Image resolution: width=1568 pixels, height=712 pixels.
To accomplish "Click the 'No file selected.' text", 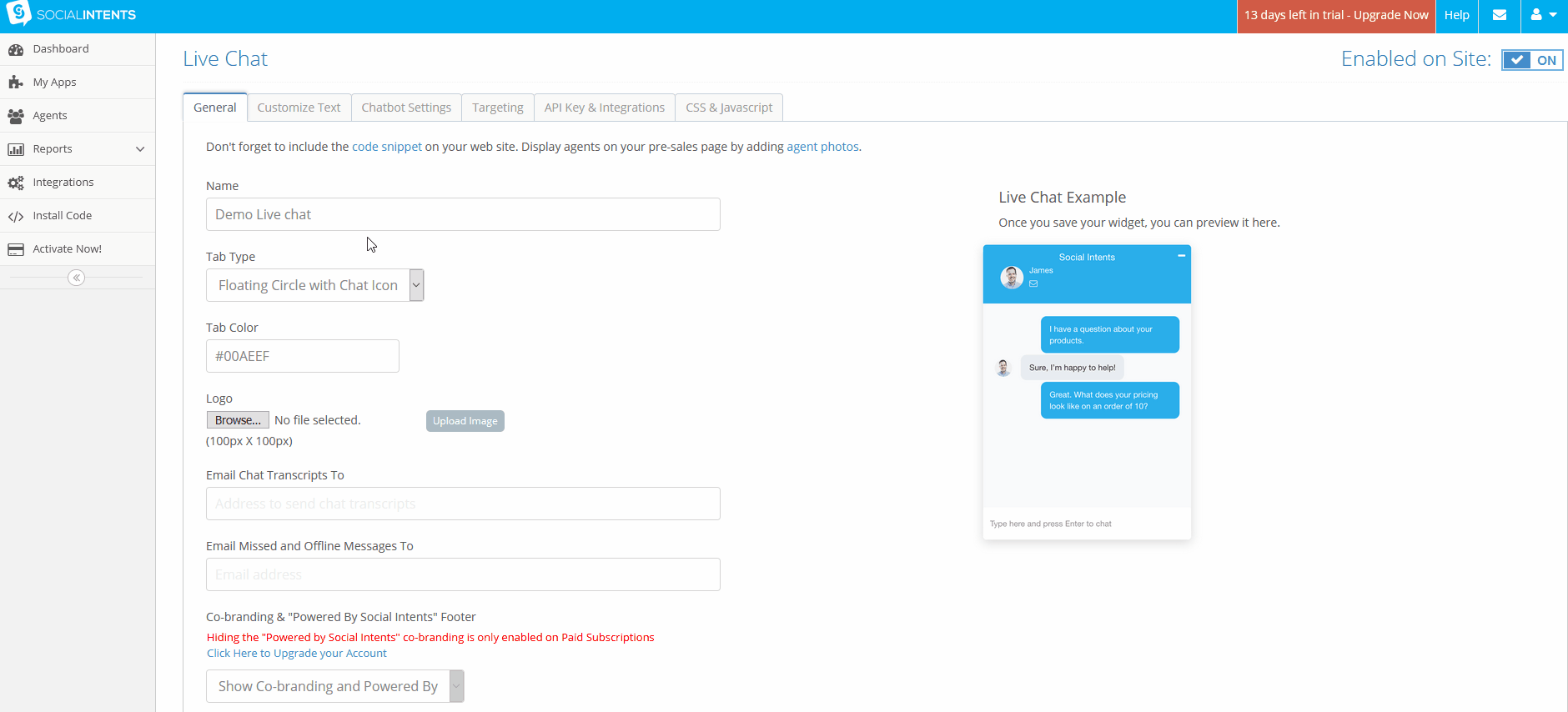I will pos(318,420).
